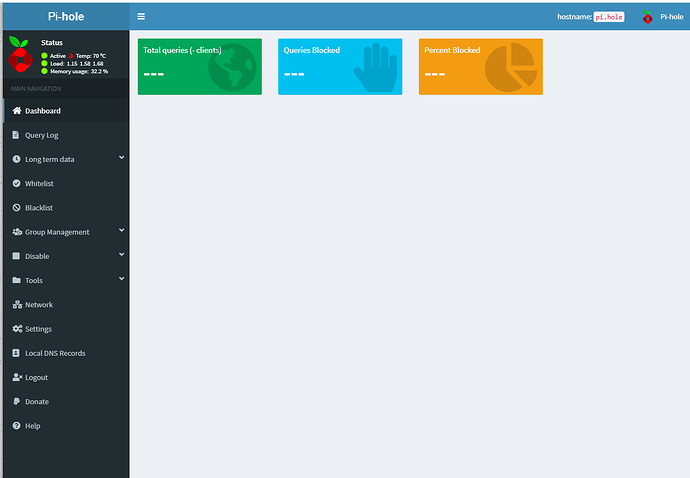Click the Blacklist ban icon
The height and width of the screenshot is (478, 690).
tap(16, 208)
